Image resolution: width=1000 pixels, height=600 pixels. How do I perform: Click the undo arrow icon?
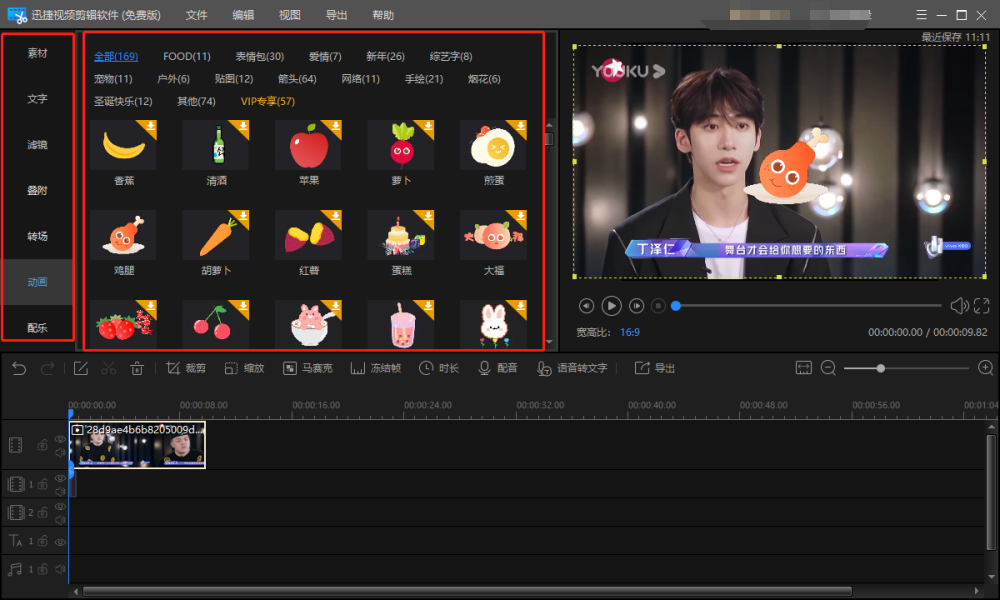coord(19,368)
